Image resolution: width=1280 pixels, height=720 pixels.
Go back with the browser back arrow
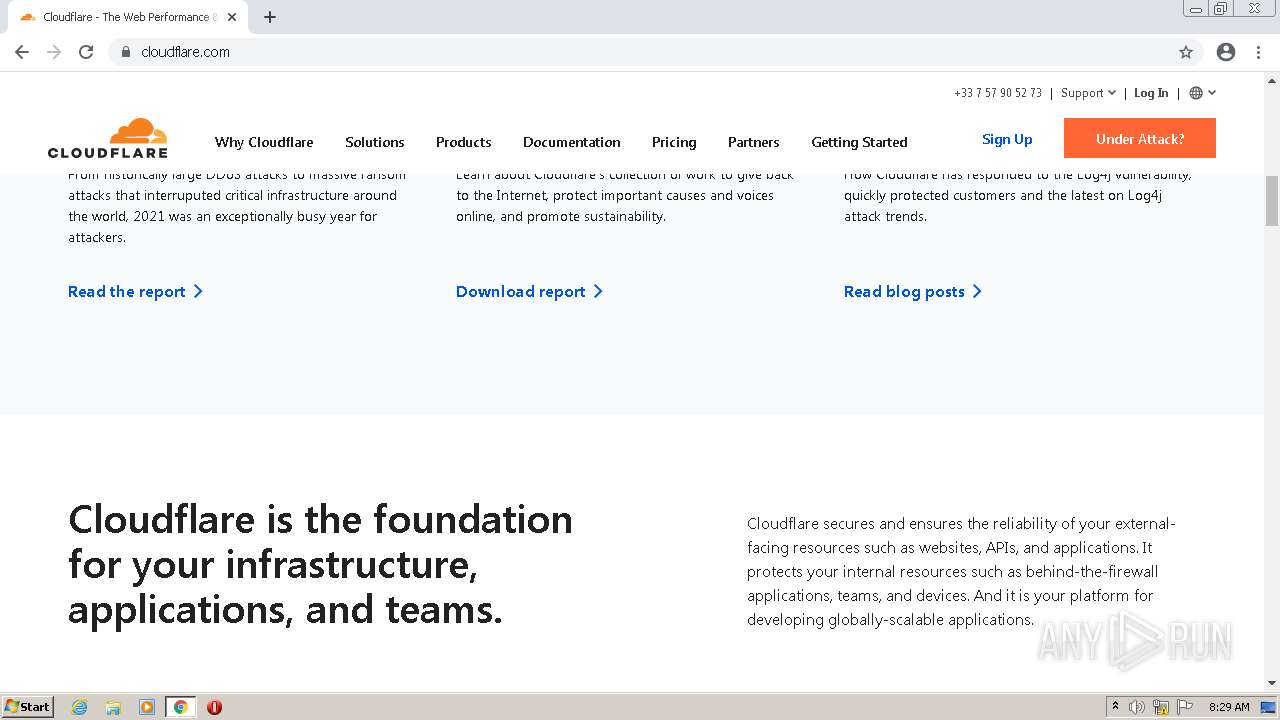pyautogui.click(x=22, y=52)
